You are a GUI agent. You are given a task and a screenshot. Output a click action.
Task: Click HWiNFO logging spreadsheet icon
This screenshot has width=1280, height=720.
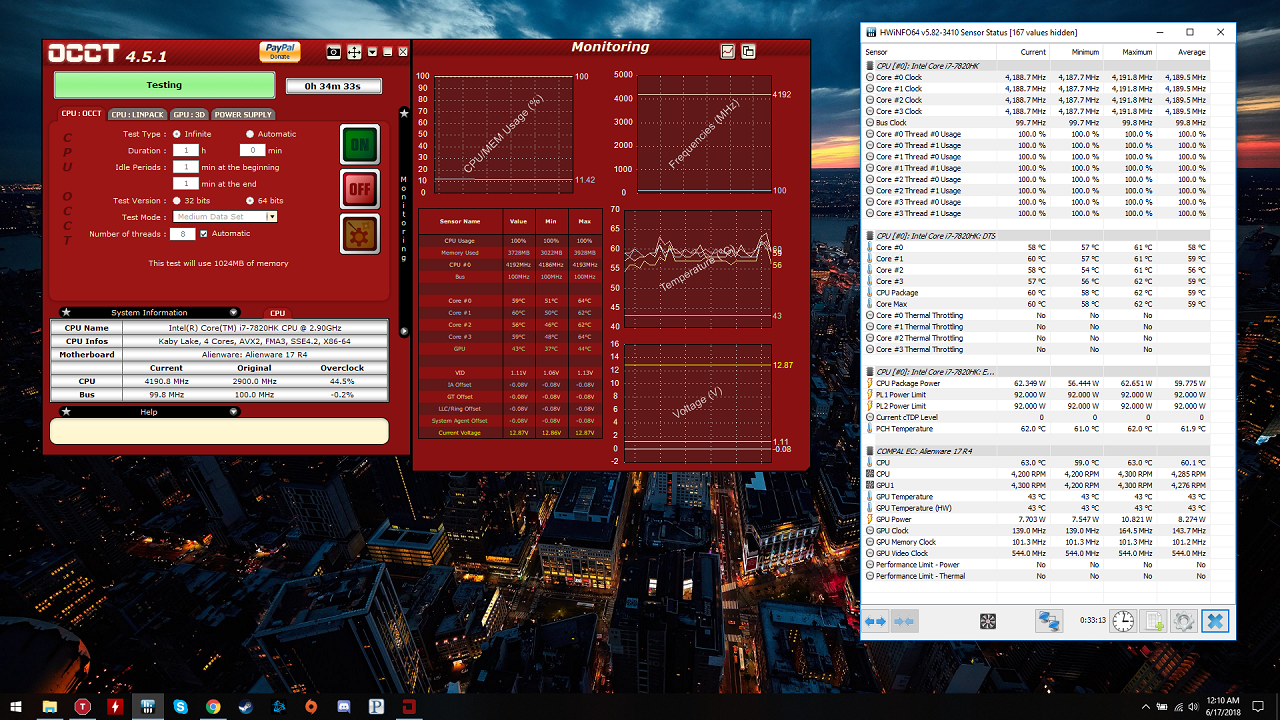pyautogui.click(x=1154, y=621)
